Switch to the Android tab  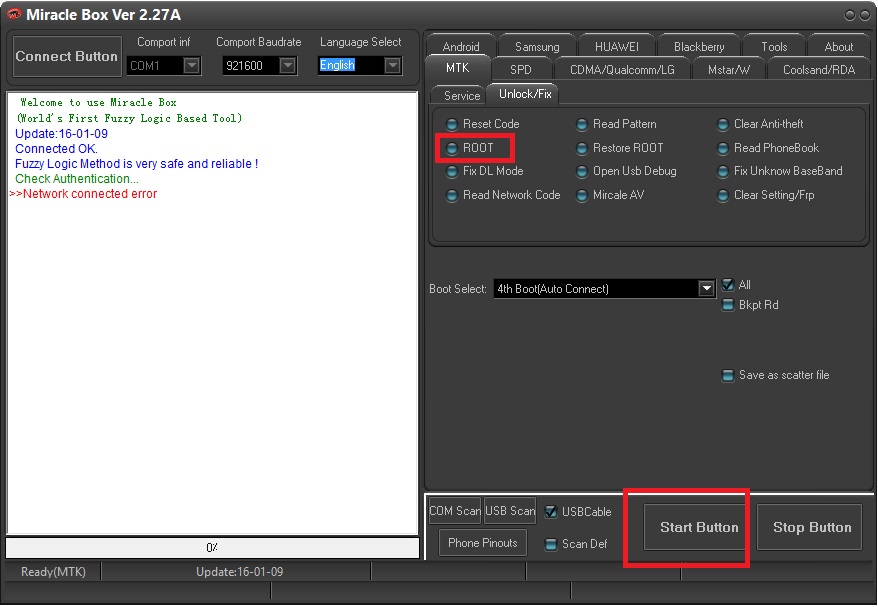(x=460, y=46)
